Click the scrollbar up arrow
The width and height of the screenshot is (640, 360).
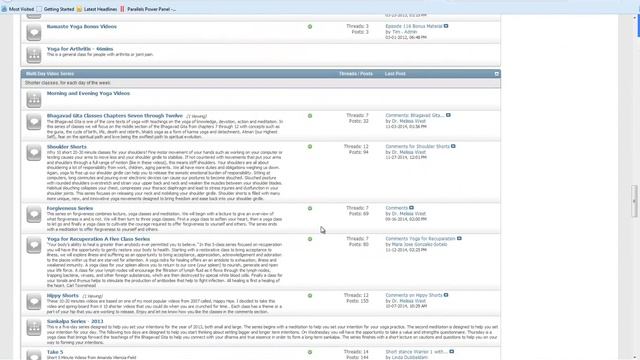point(634,18)
